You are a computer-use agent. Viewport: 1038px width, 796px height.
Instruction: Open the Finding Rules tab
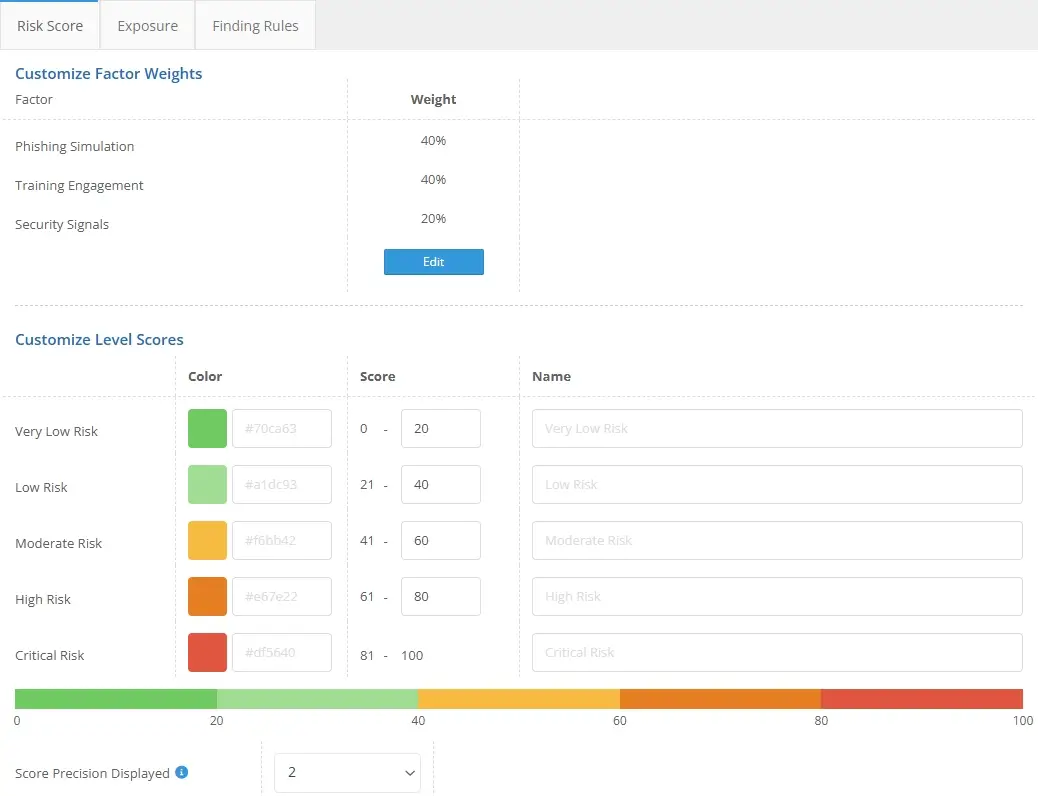click(255, 26)
